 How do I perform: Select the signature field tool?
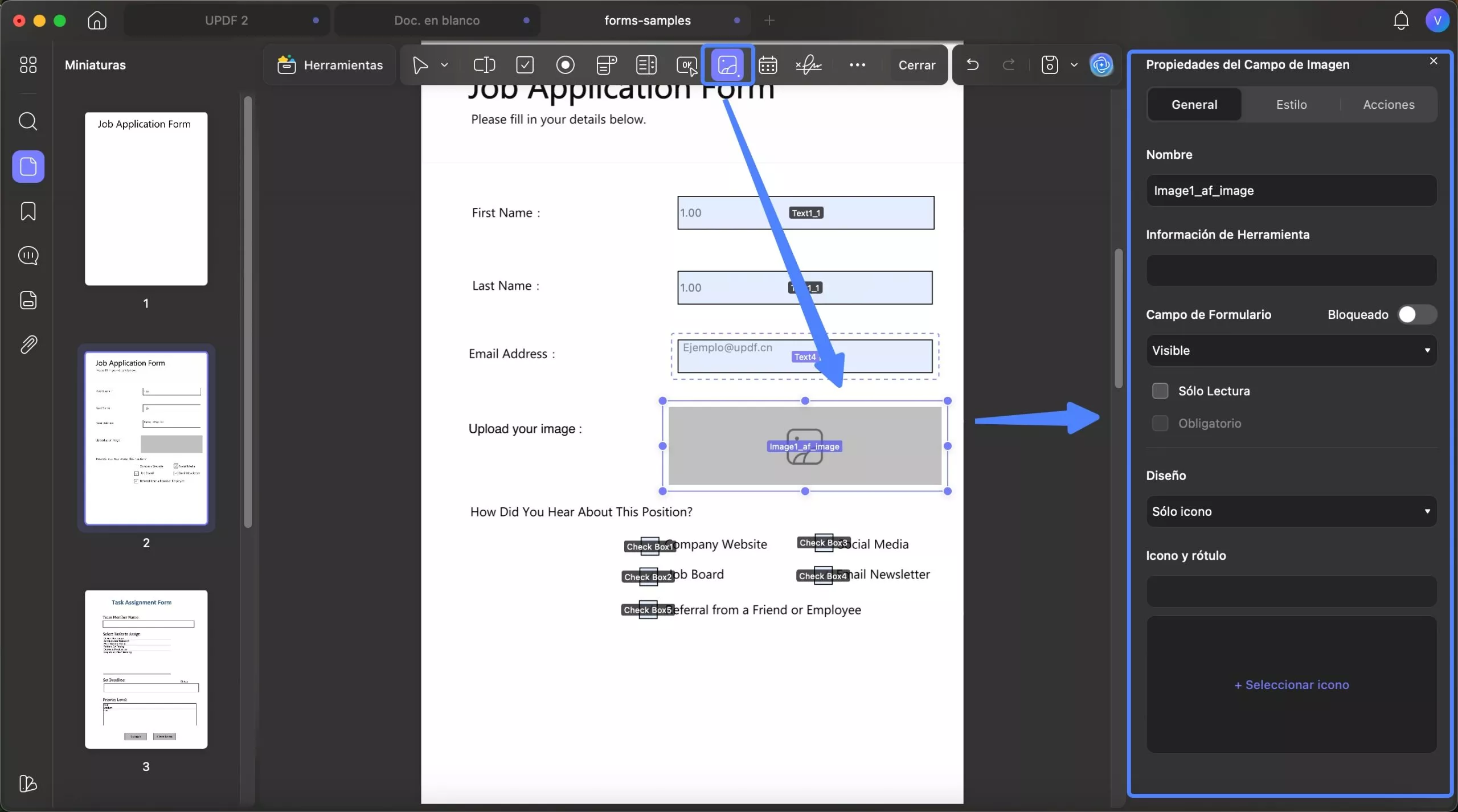tap(809, 65)
